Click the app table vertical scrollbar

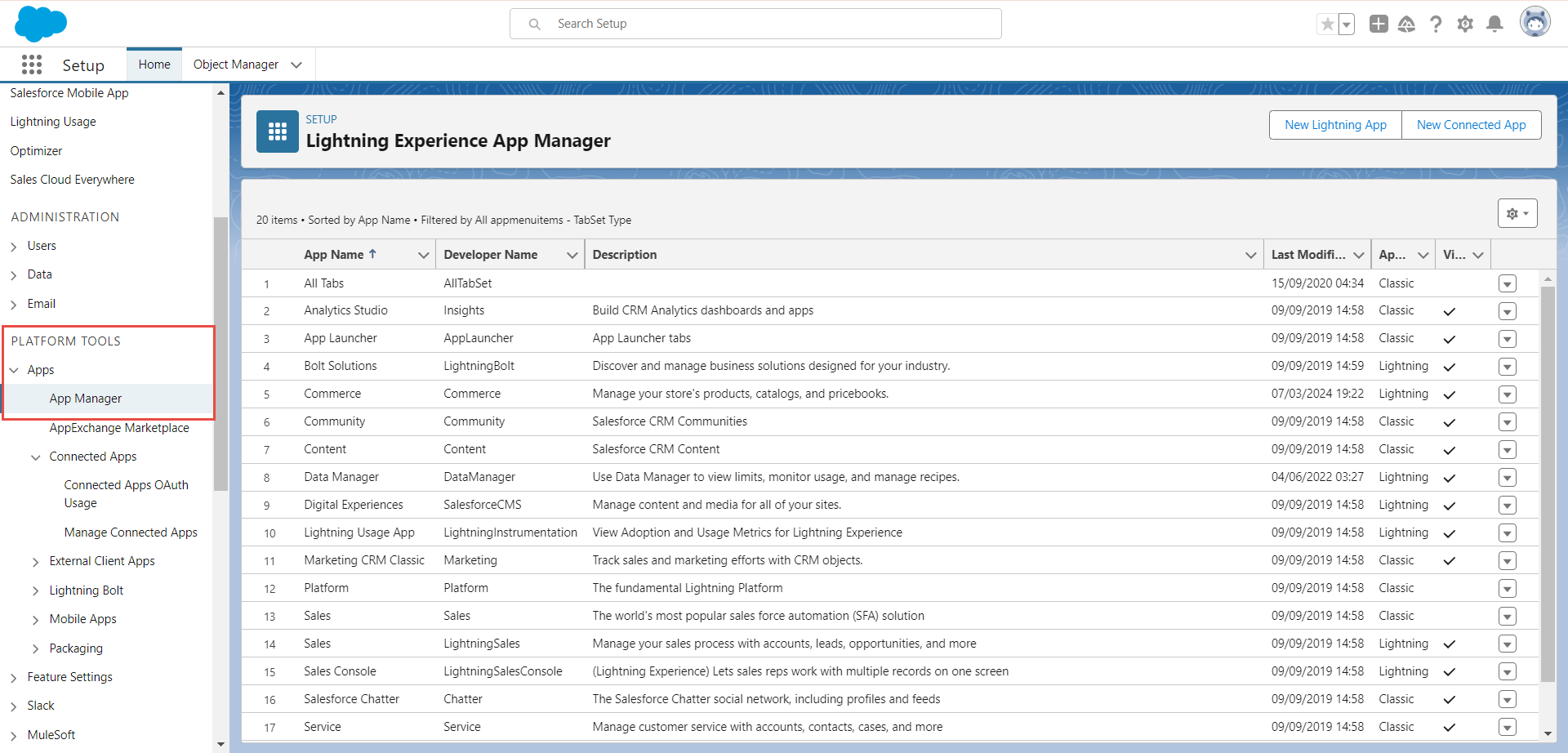[1548, 483]
